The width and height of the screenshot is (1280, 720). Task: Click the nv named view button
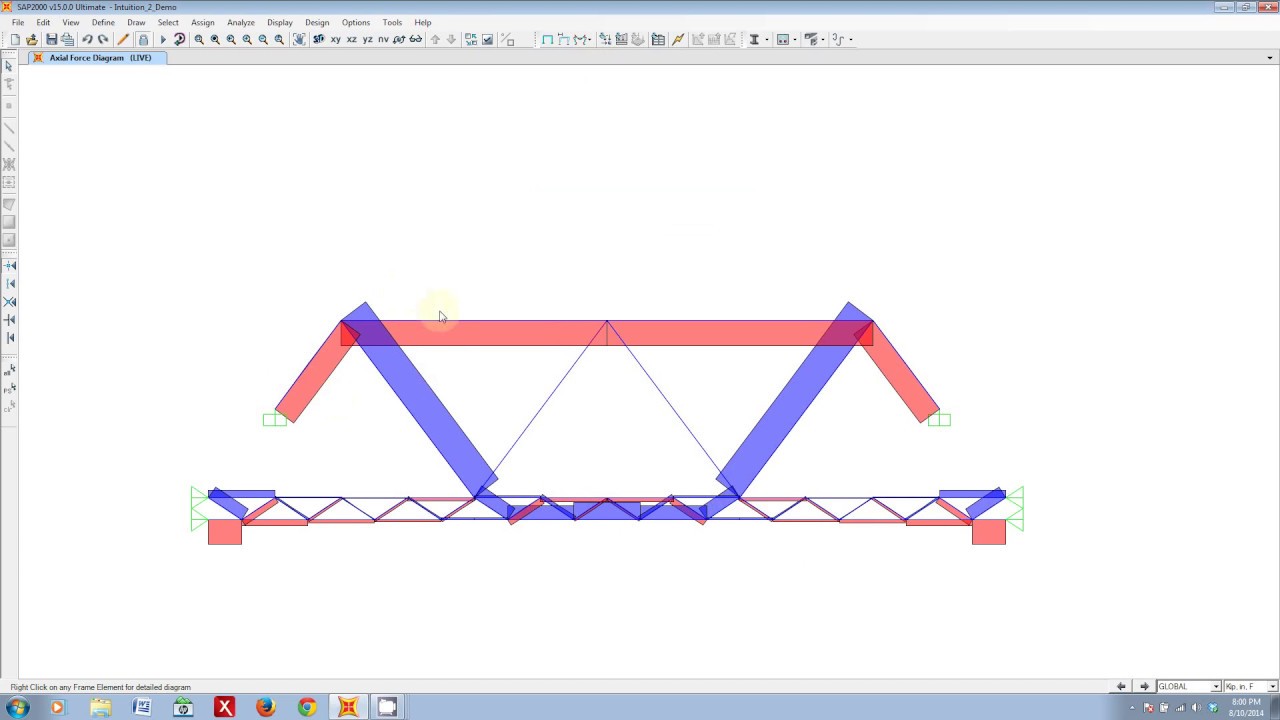point(383,40)
